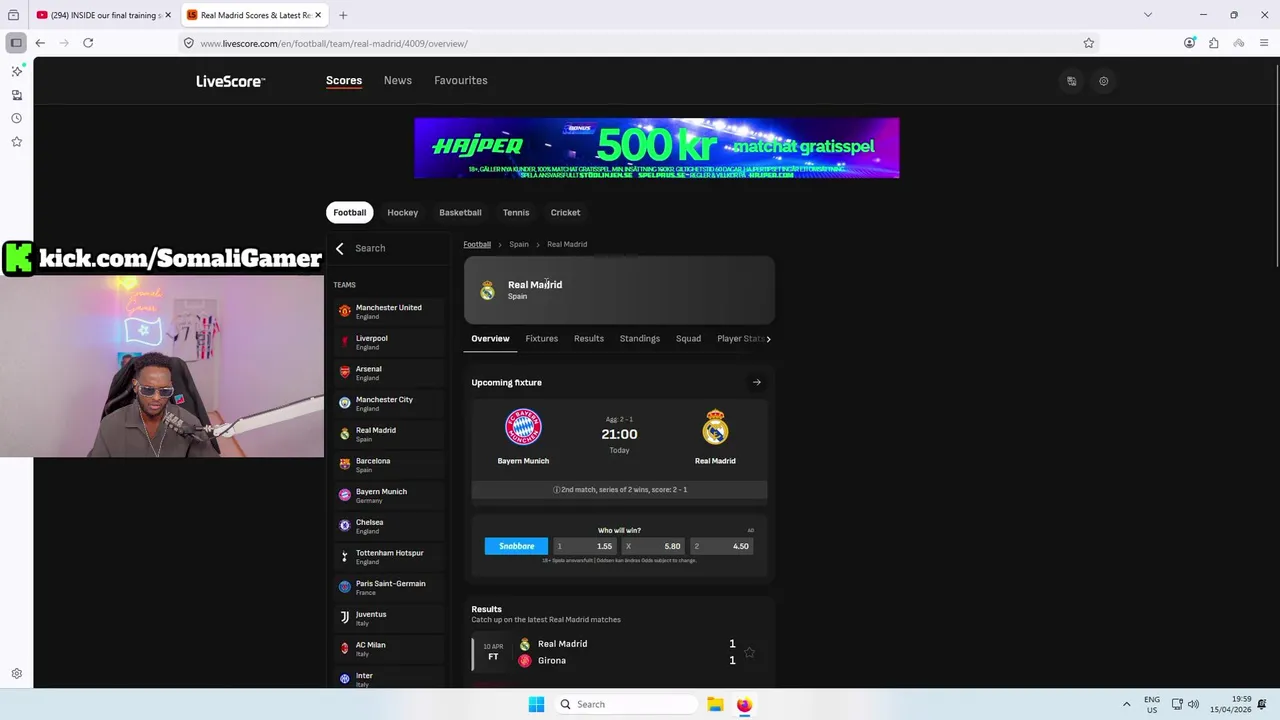Bookmark this page with the star icon
This screenshot has height=720, width=1280.
click(1089, 43)
